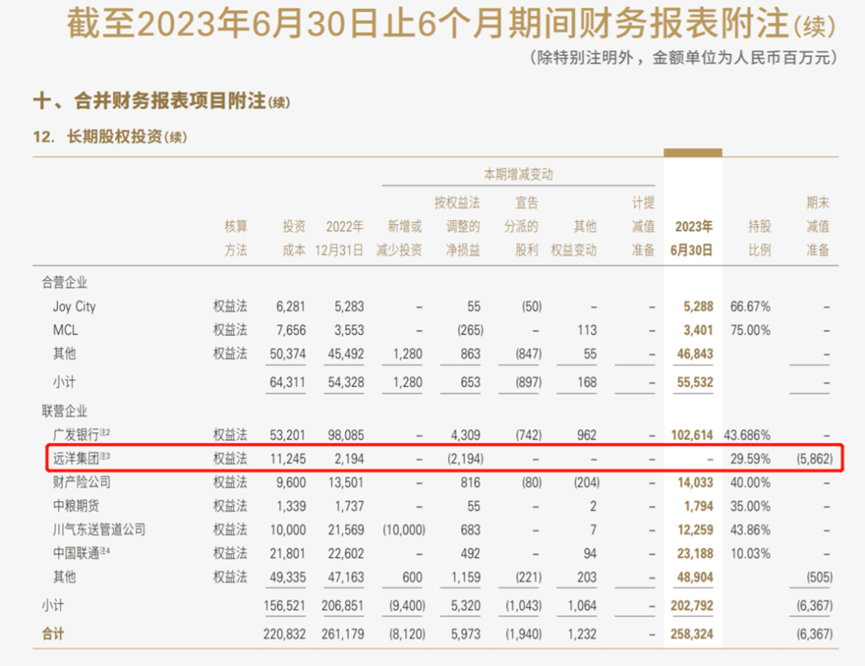This screenshot has height=666, width=865.
Task: Click the sub-heading 12. 长期股权投资
Action: [98, 136]
